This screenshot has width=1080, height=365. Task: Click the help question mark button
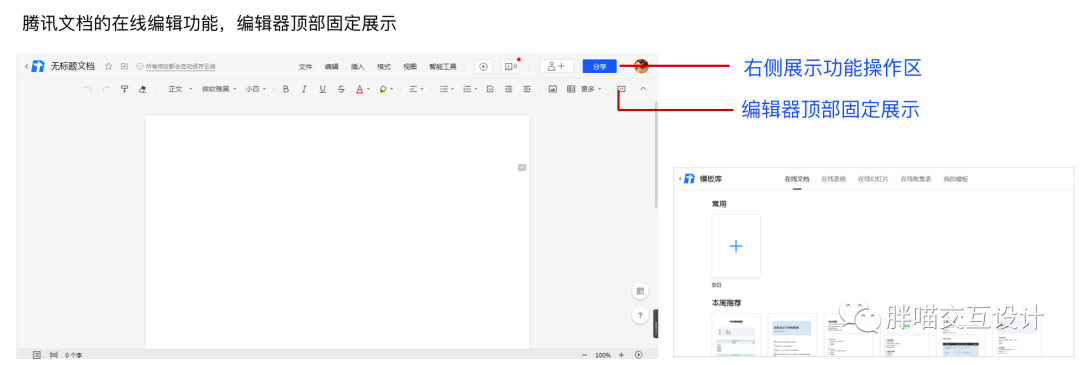pos(641,315)
